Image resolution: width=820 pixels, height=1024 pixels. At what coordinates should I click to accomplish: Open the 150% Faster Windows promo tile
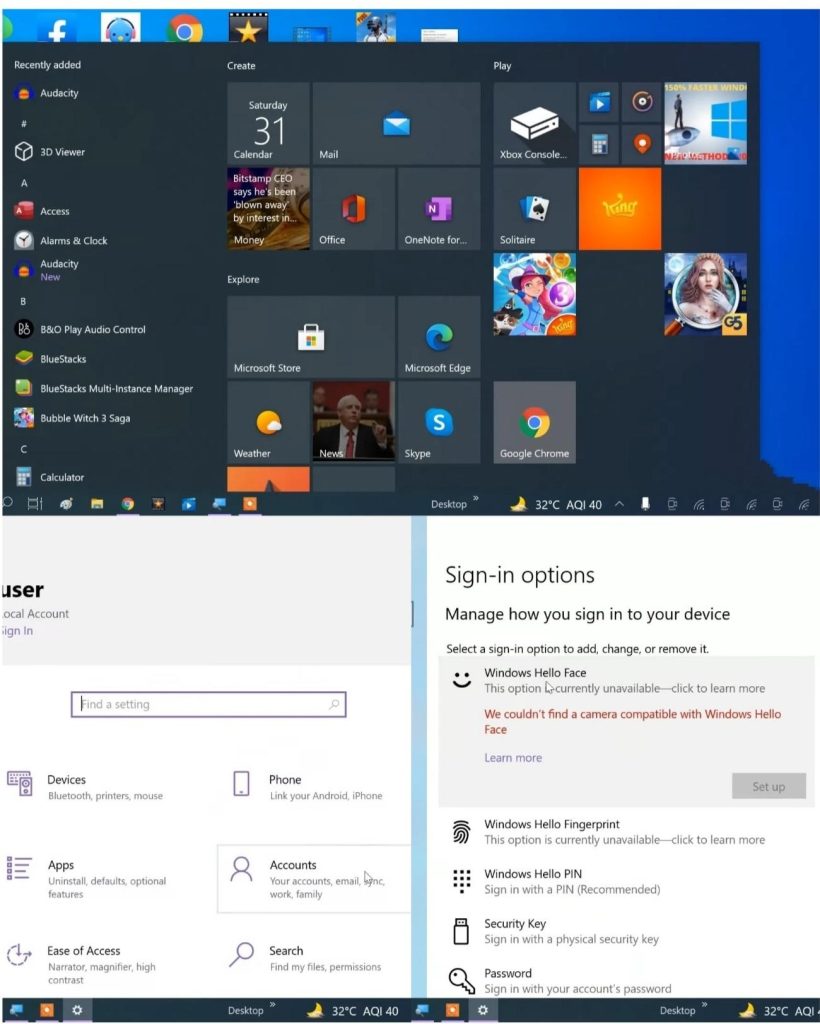706,123
